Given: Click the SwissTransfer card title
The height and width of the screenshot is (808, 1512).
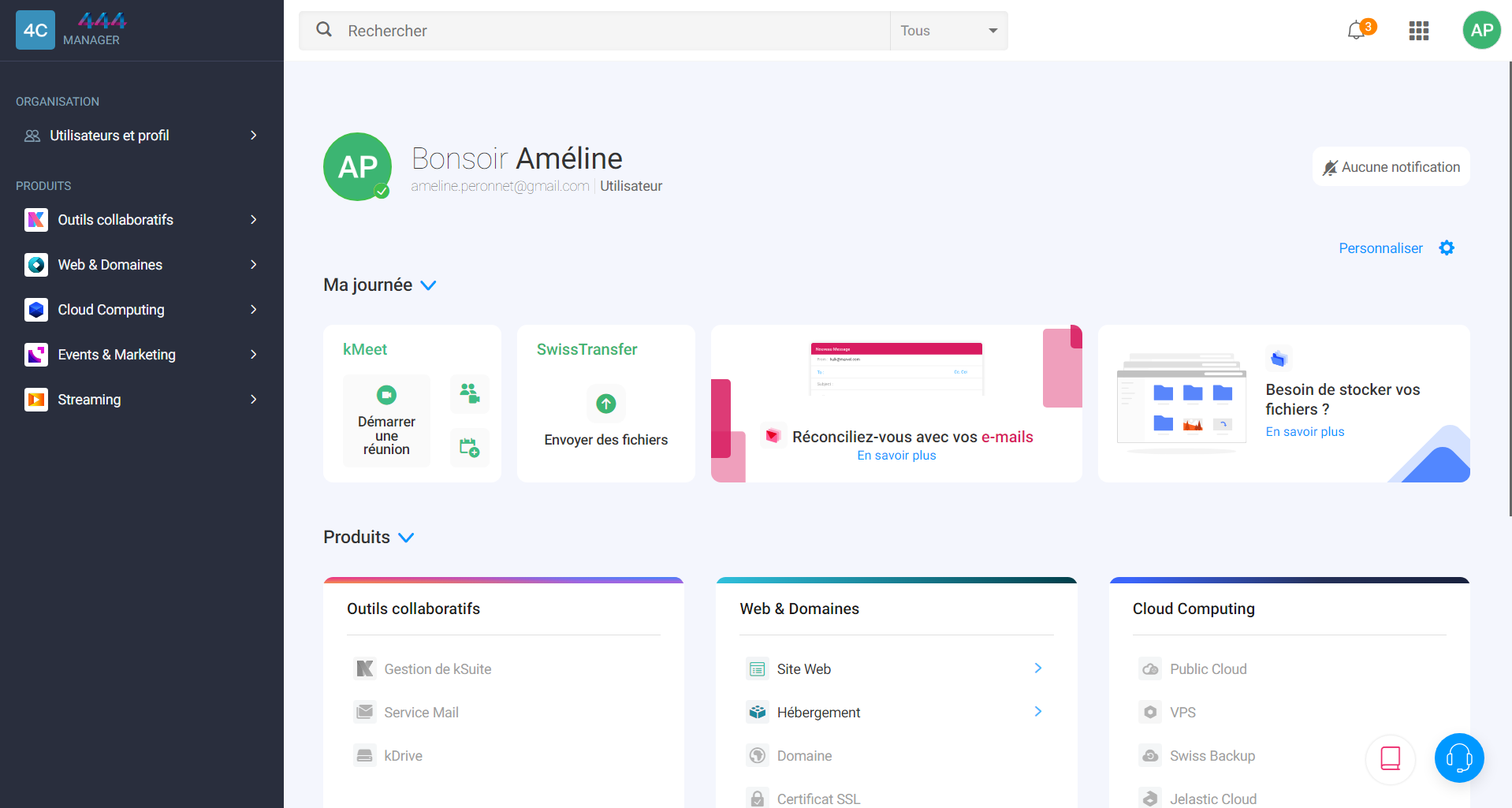Looking at the screenshot, I should (587, 349).
